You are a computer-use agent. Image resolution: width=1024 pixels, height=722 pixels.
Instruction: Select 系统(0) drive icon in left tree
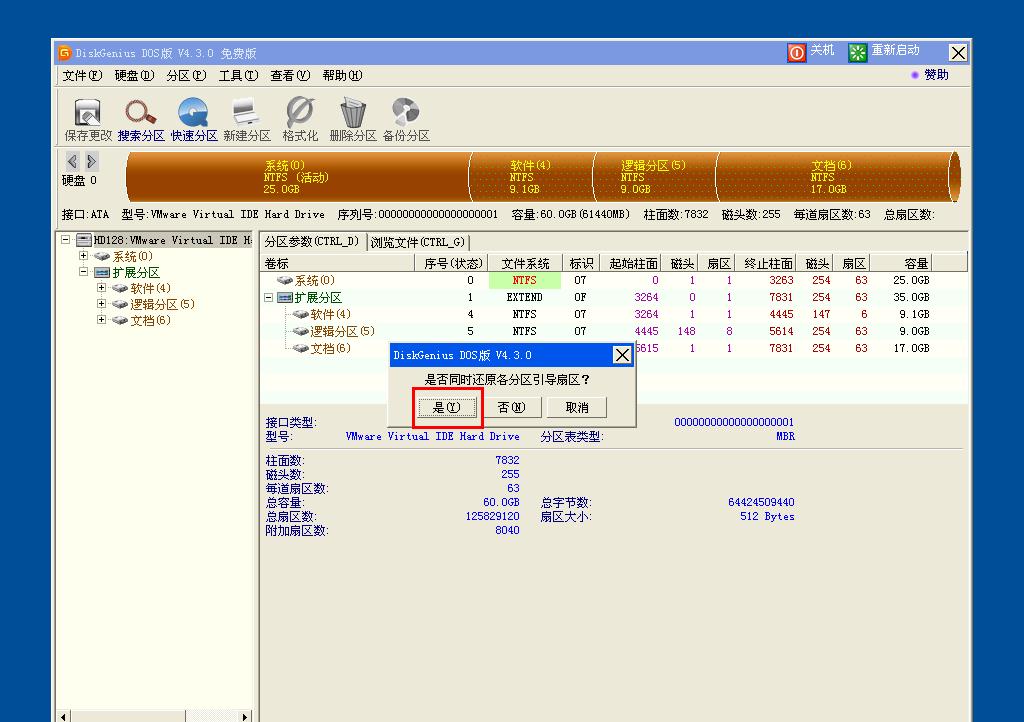point(102,257)
